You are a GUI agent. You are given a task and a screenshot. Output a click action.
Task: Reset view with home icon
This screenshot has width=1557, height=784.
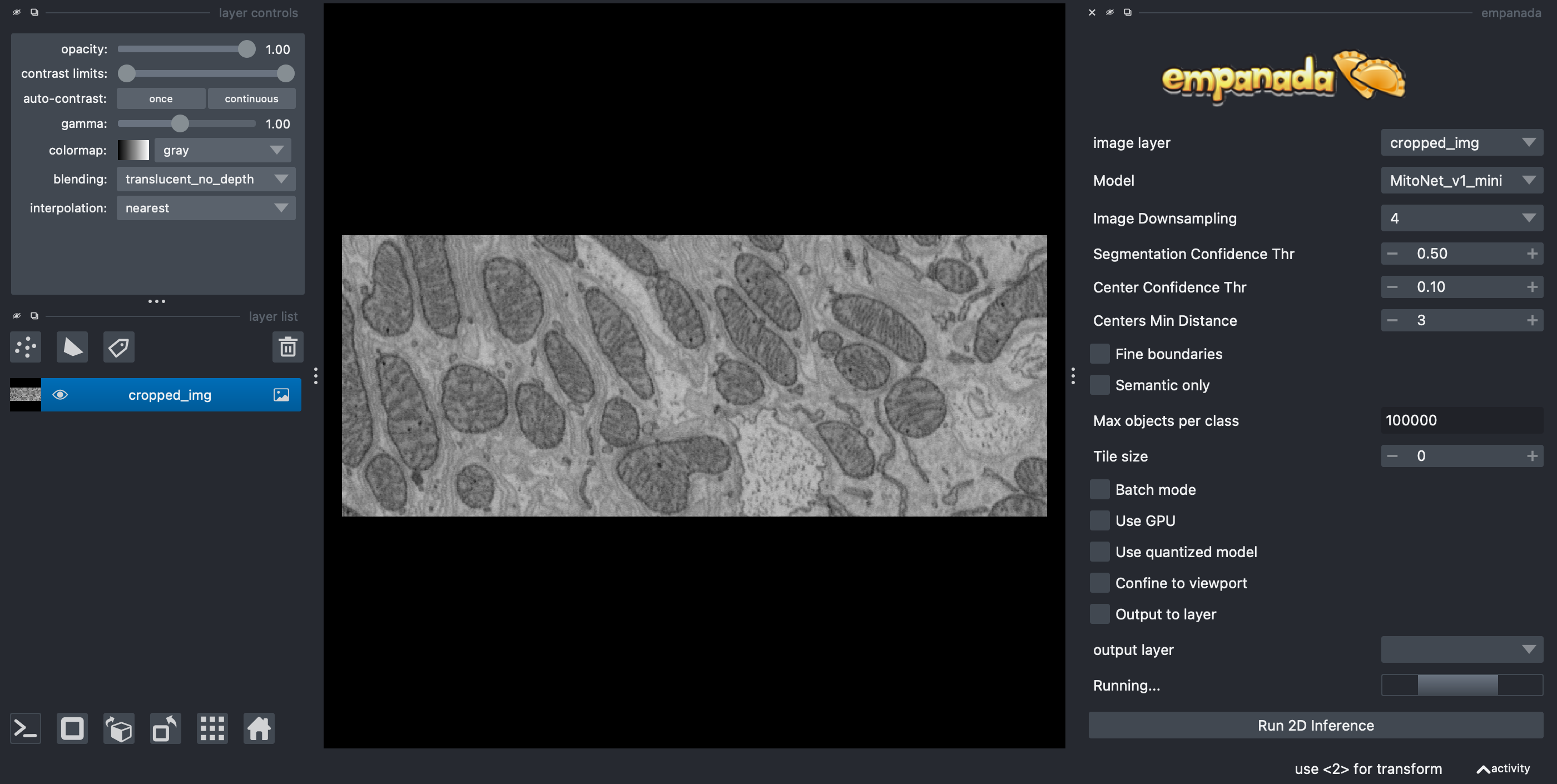[x=259, y=728]
